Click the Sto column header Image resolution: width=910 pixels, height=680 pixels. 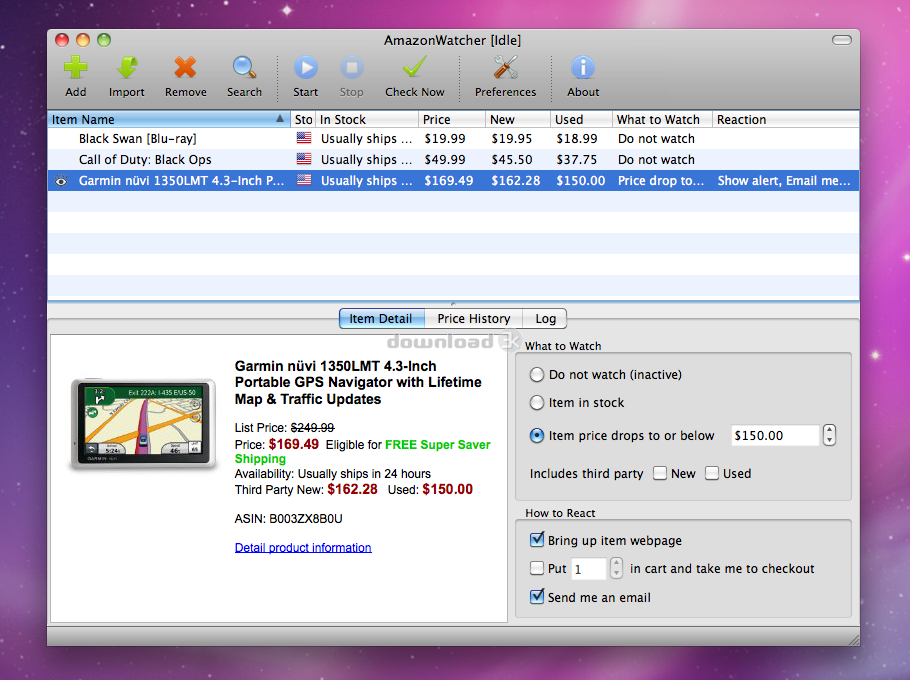(303, 120)
